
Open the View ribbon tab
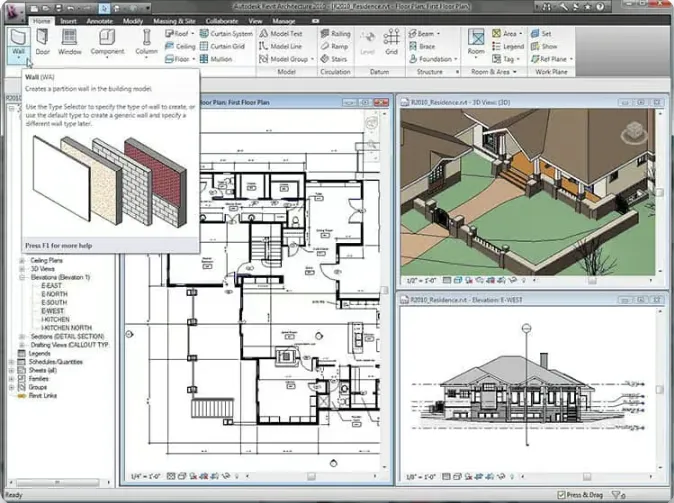255,21
